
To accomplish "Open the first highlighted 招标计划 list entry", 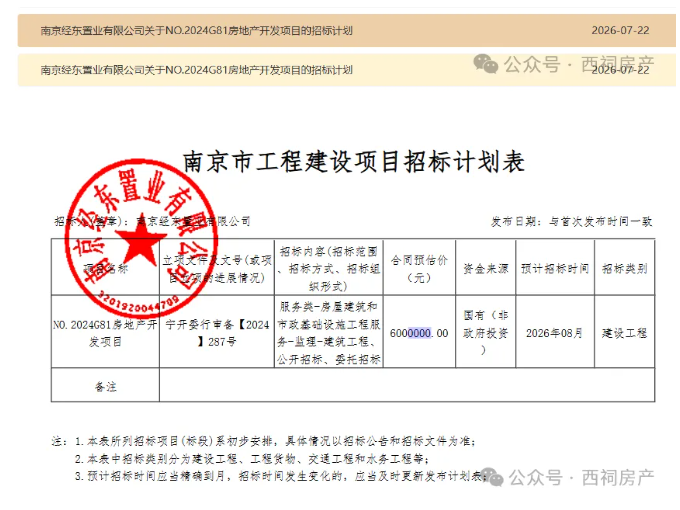I will tap(347, 30).
